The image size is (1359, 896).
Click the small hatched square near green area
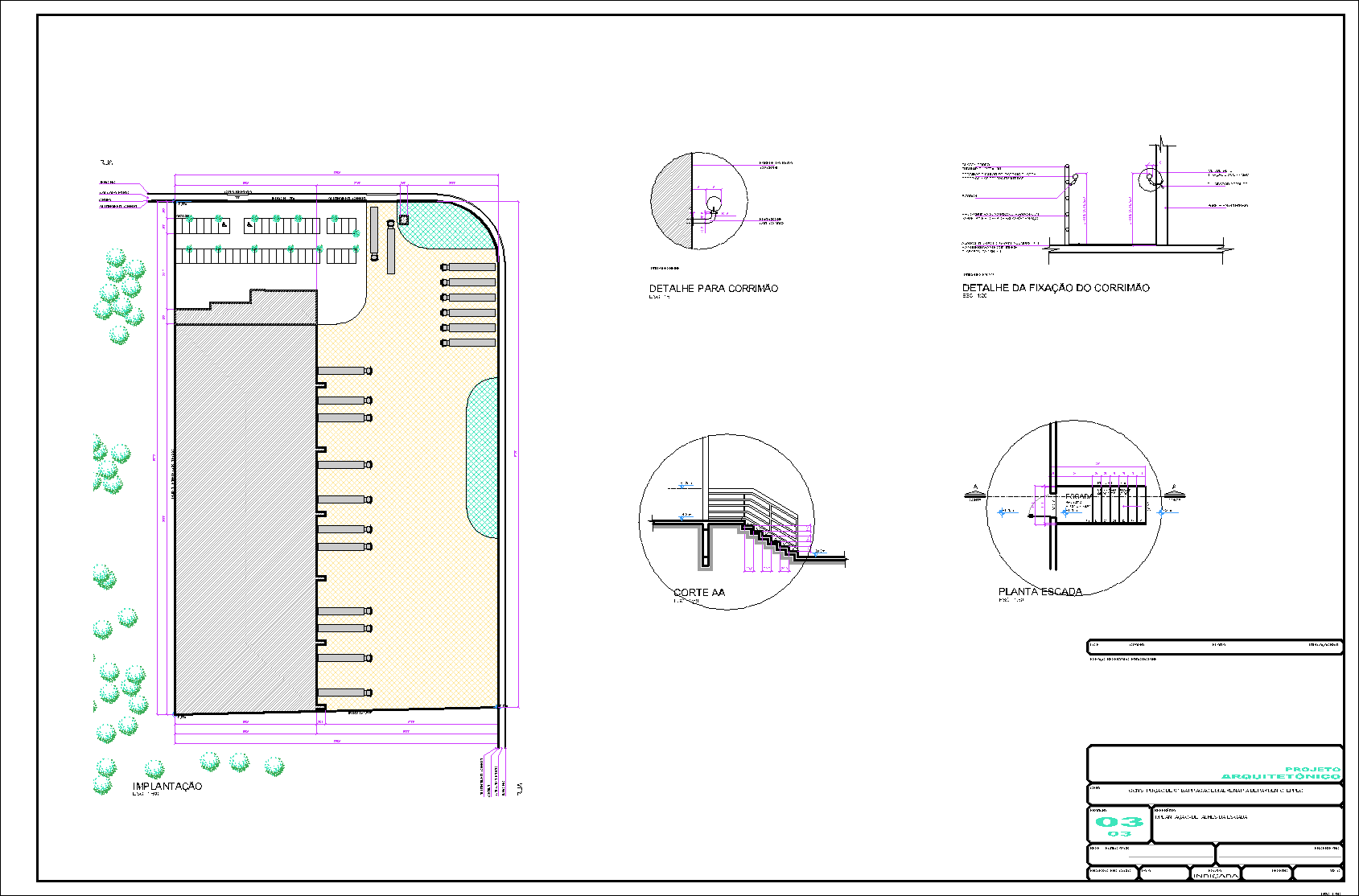coord(404,220)
